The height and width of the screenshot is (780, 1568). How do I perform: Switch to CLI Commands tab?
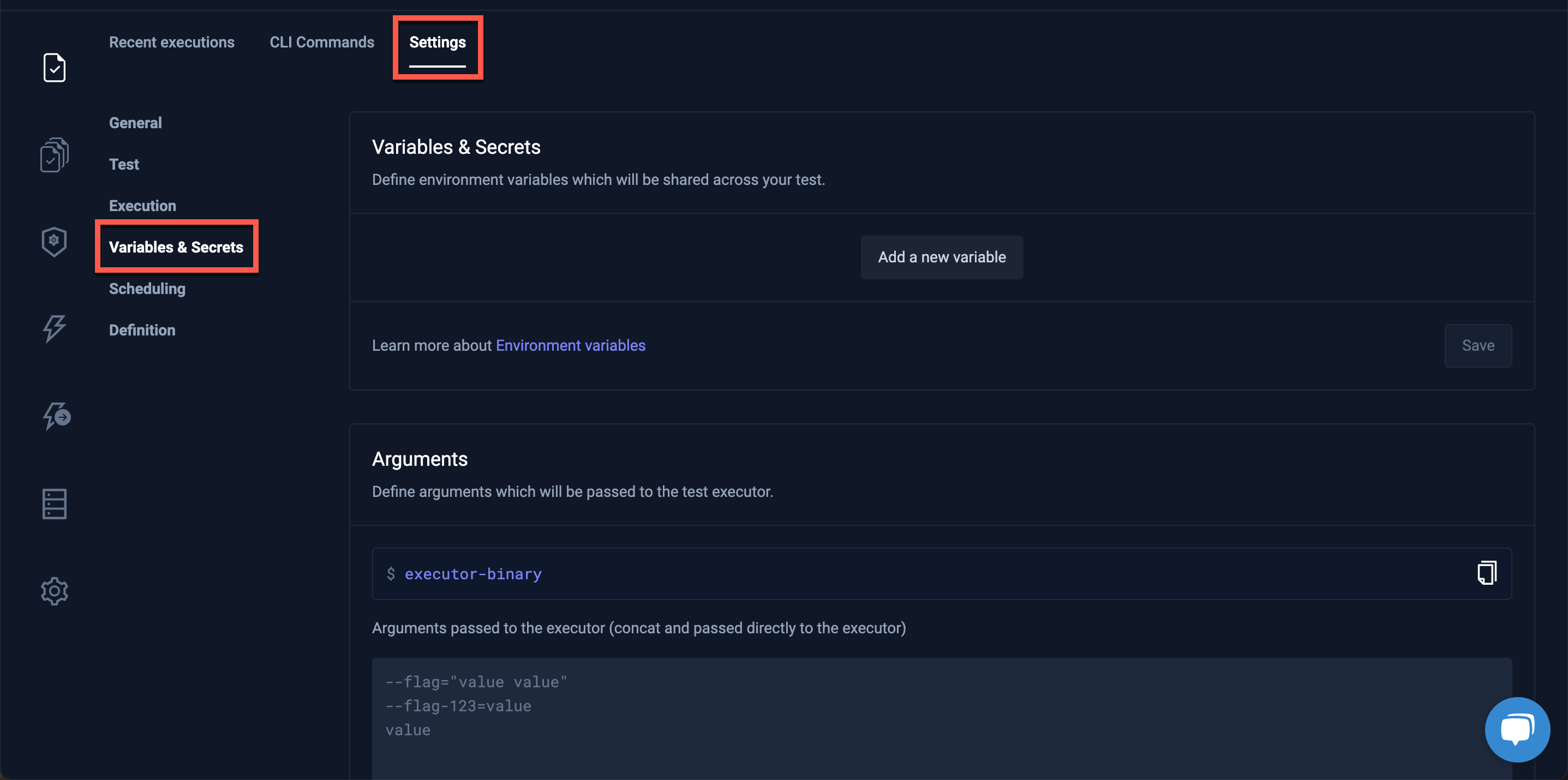click(322, 42)
